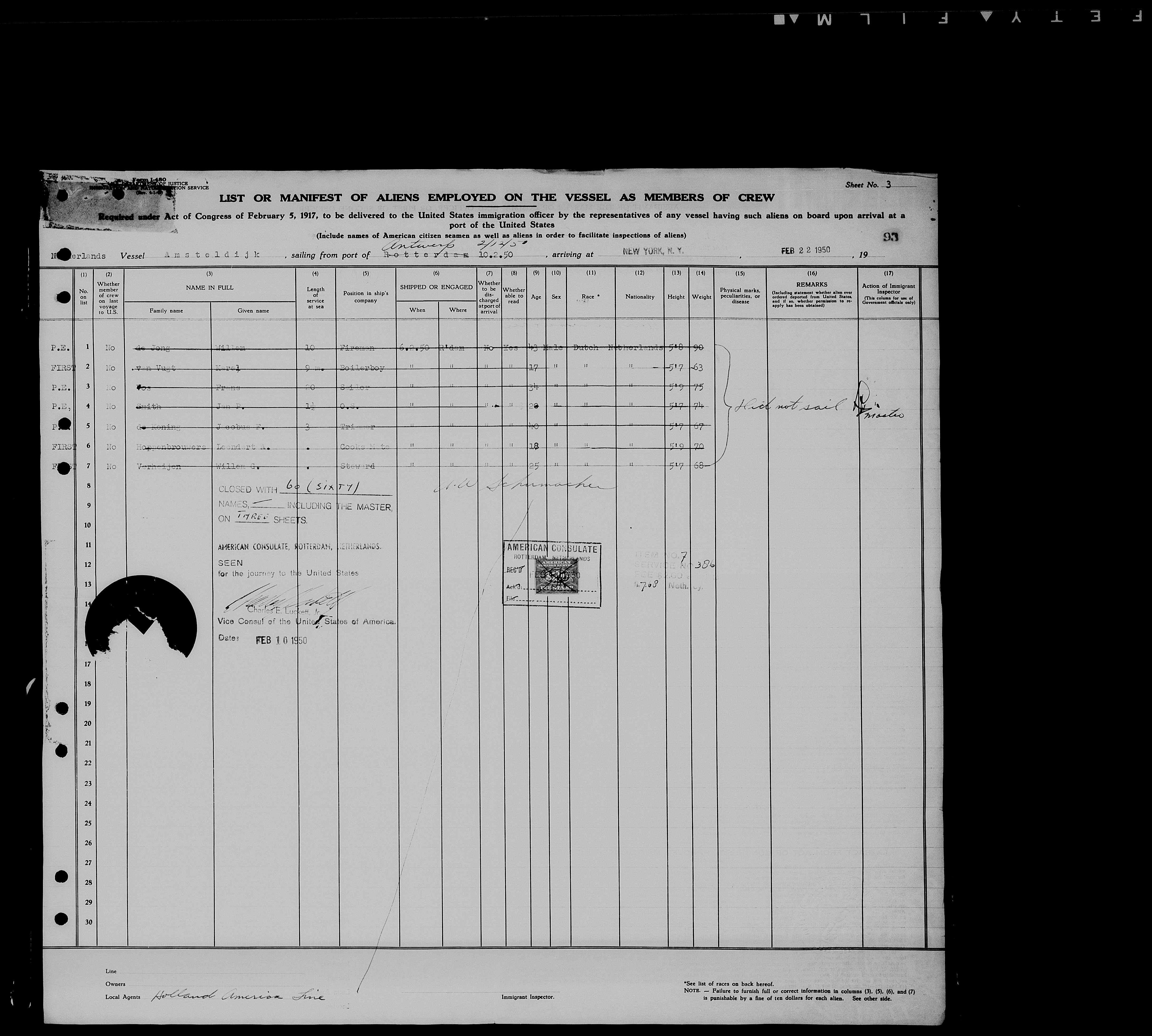Click "Vice Consul of the United States of America"
Image resolution: width=1152 pixels, height=1036 pixels.
(306, 622)
